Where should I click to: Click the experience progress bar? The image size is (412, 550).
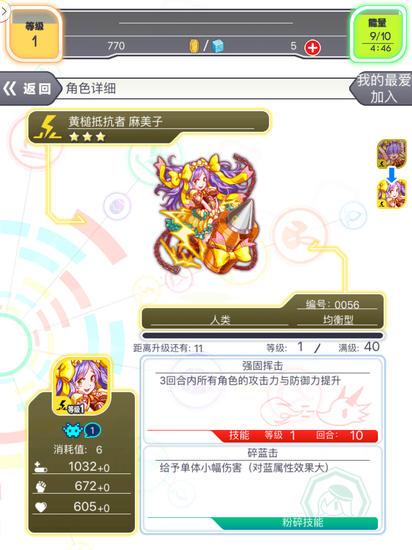tap(262, 335)
